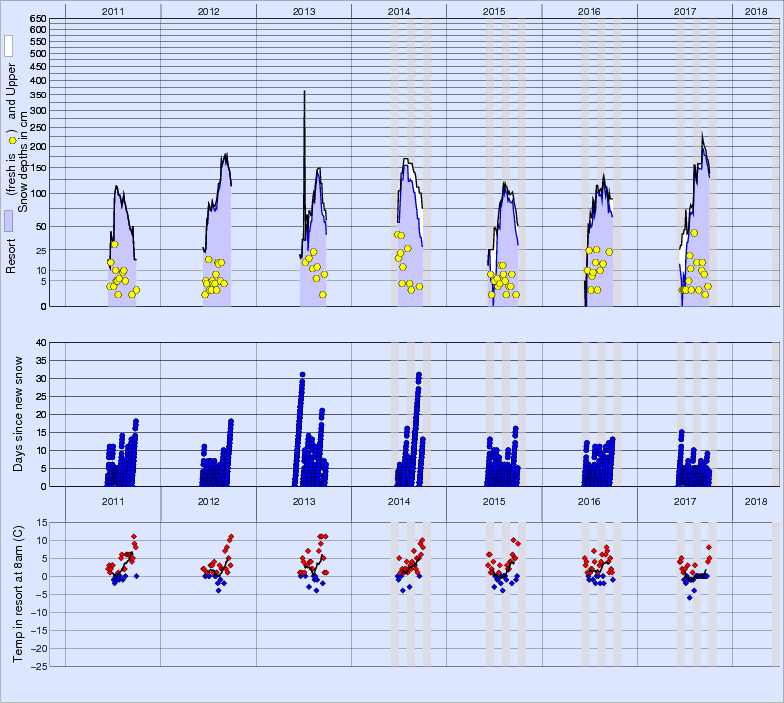
Task: Click the lowest blue 2017 temperature point
Action: [x=690, y=598]
